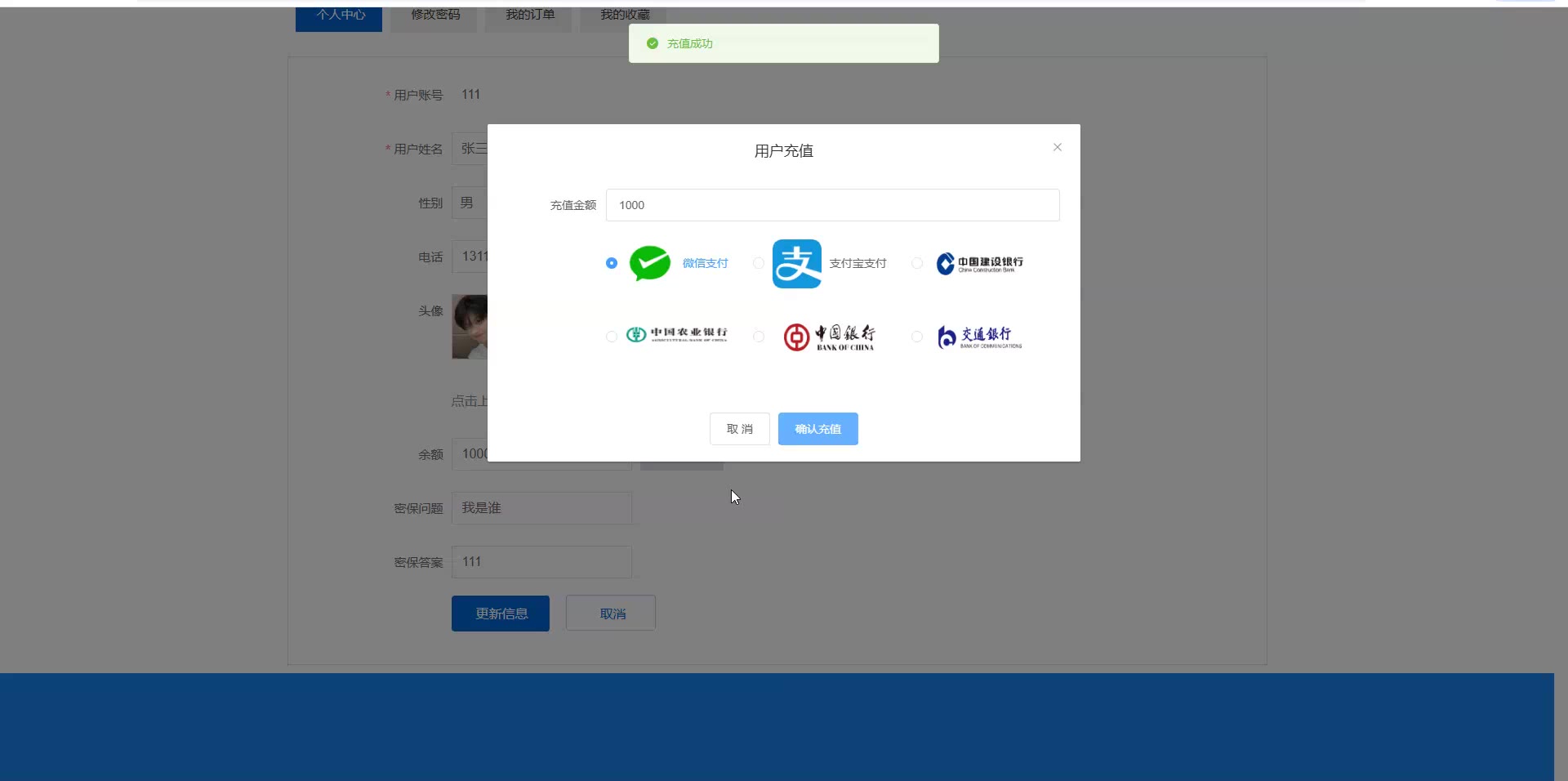Click the 取消 button beside 更新信息
The image size is (1568, 781).
pyautogui.click(x=611, y=614)
